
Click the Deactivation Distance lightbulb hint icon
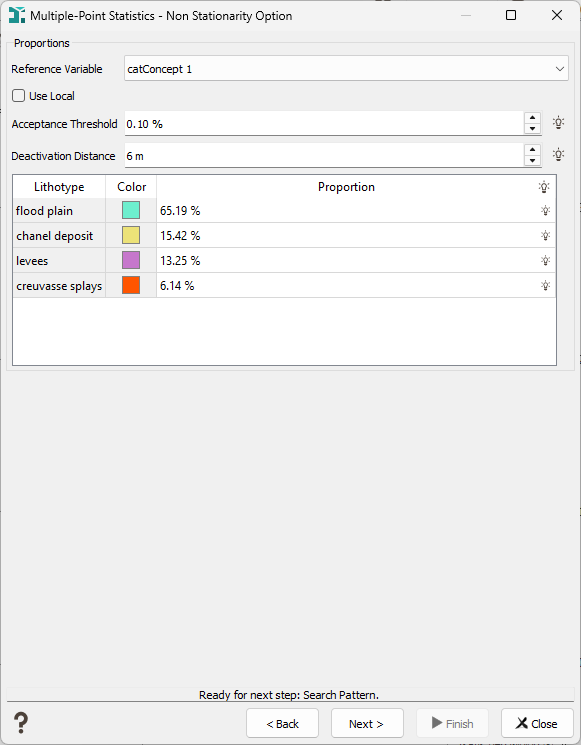coord(558,154)
